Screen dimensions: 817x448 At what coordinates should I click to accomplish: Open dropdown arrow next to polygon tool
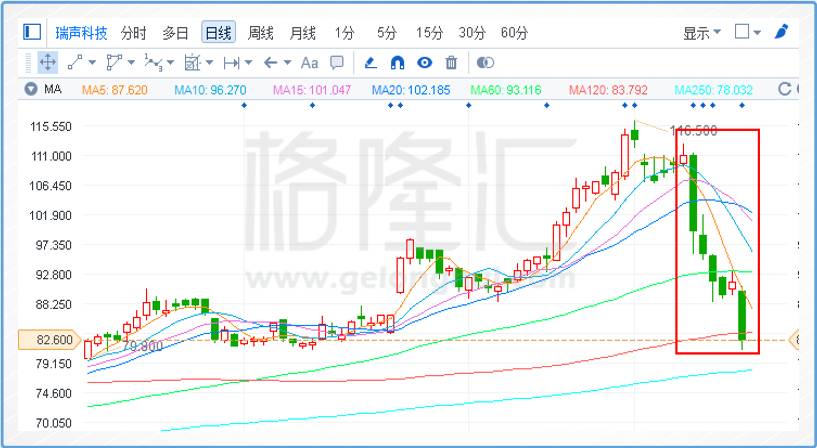131,63
